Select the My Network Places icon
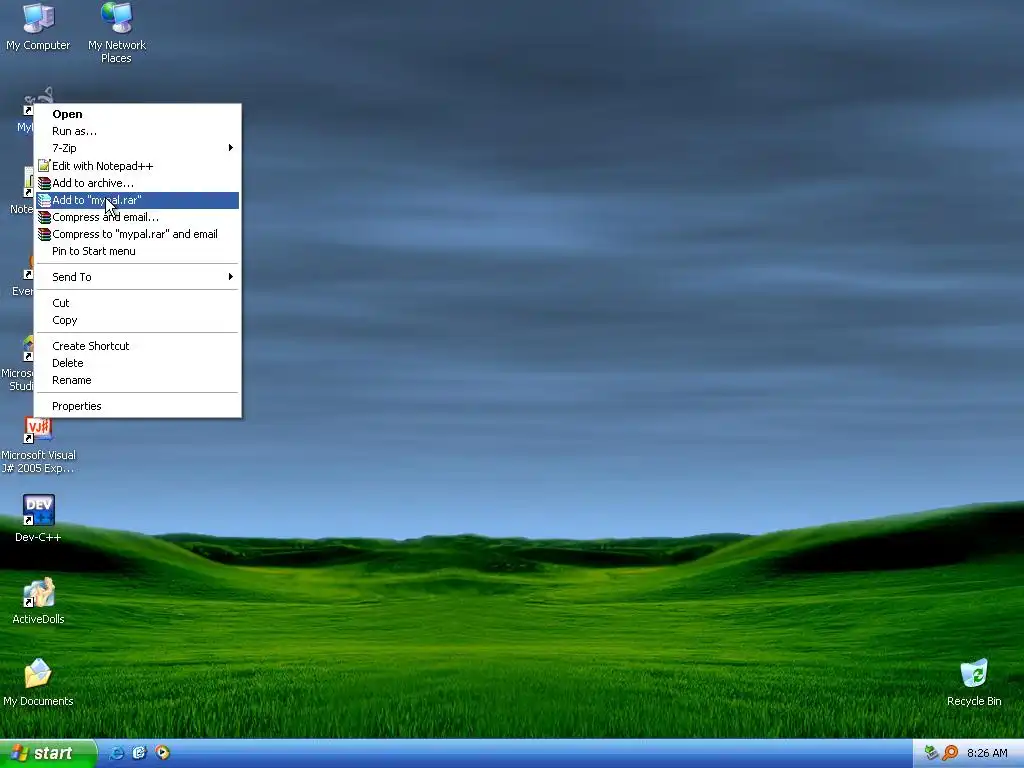Screen dimensions: 1024x768 (117, 33)
